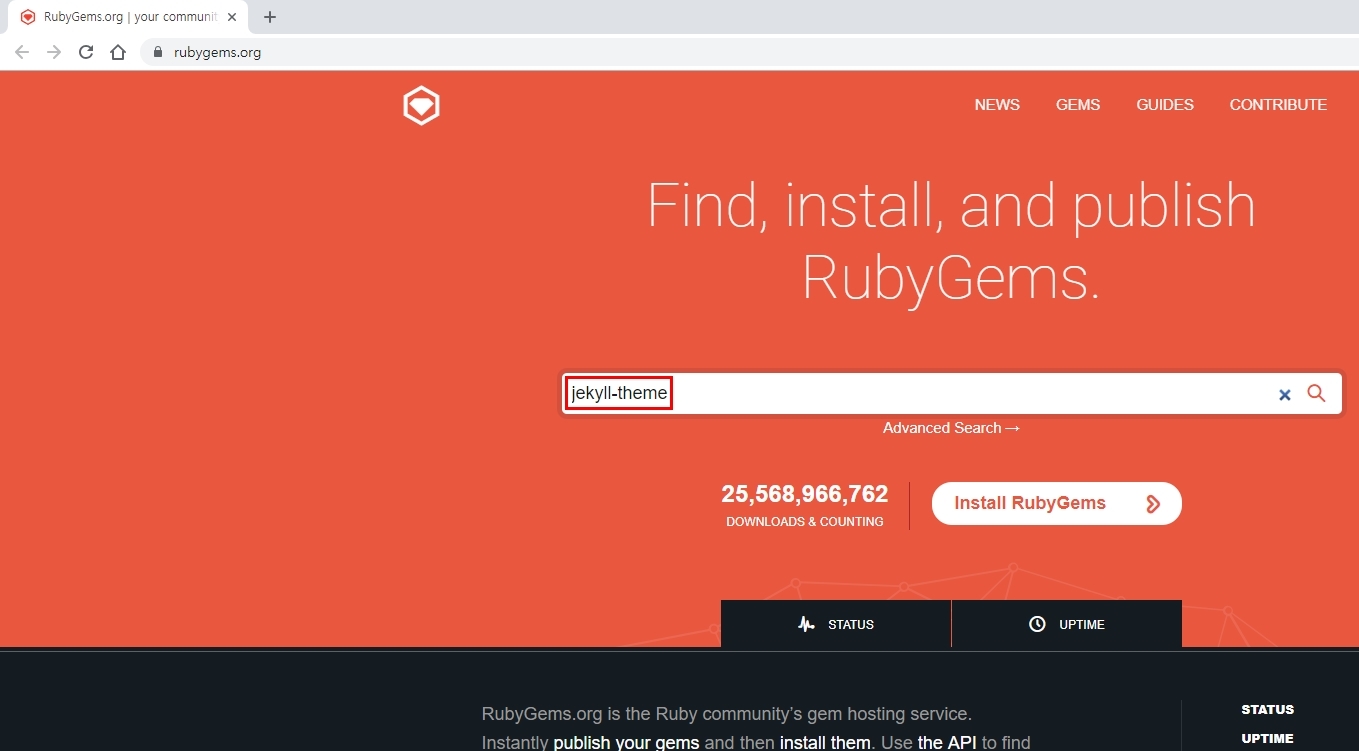Open the NEWS menu item
This screenshot has width=1359, height=751.
pos(997,105)
